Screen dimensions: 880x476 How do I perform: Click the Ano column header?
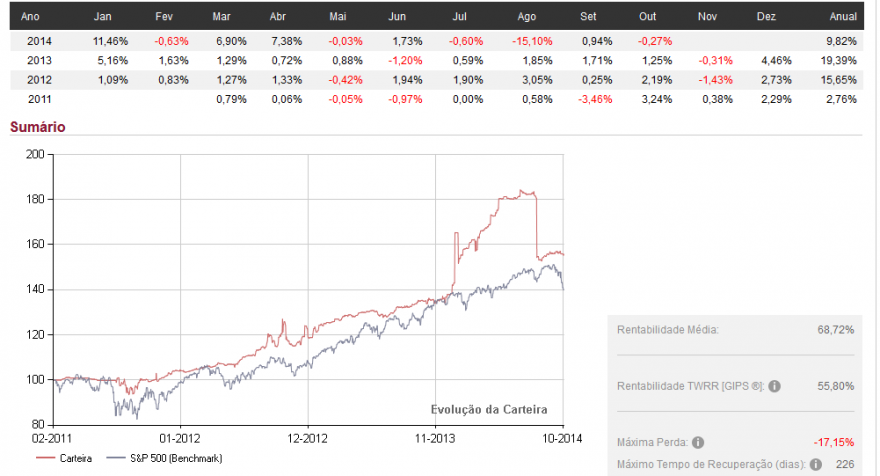click(30, 16)
